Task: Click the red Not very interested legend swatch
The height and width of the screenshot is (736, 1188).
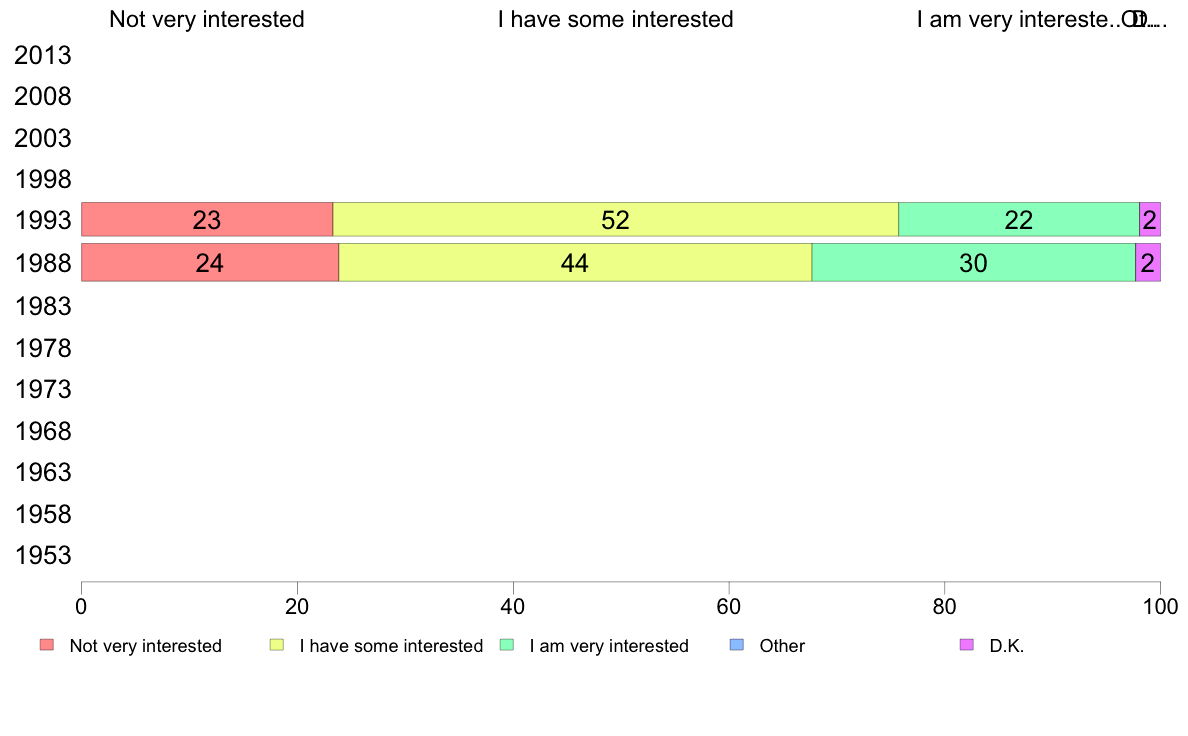Action: (x=47, y=645)
